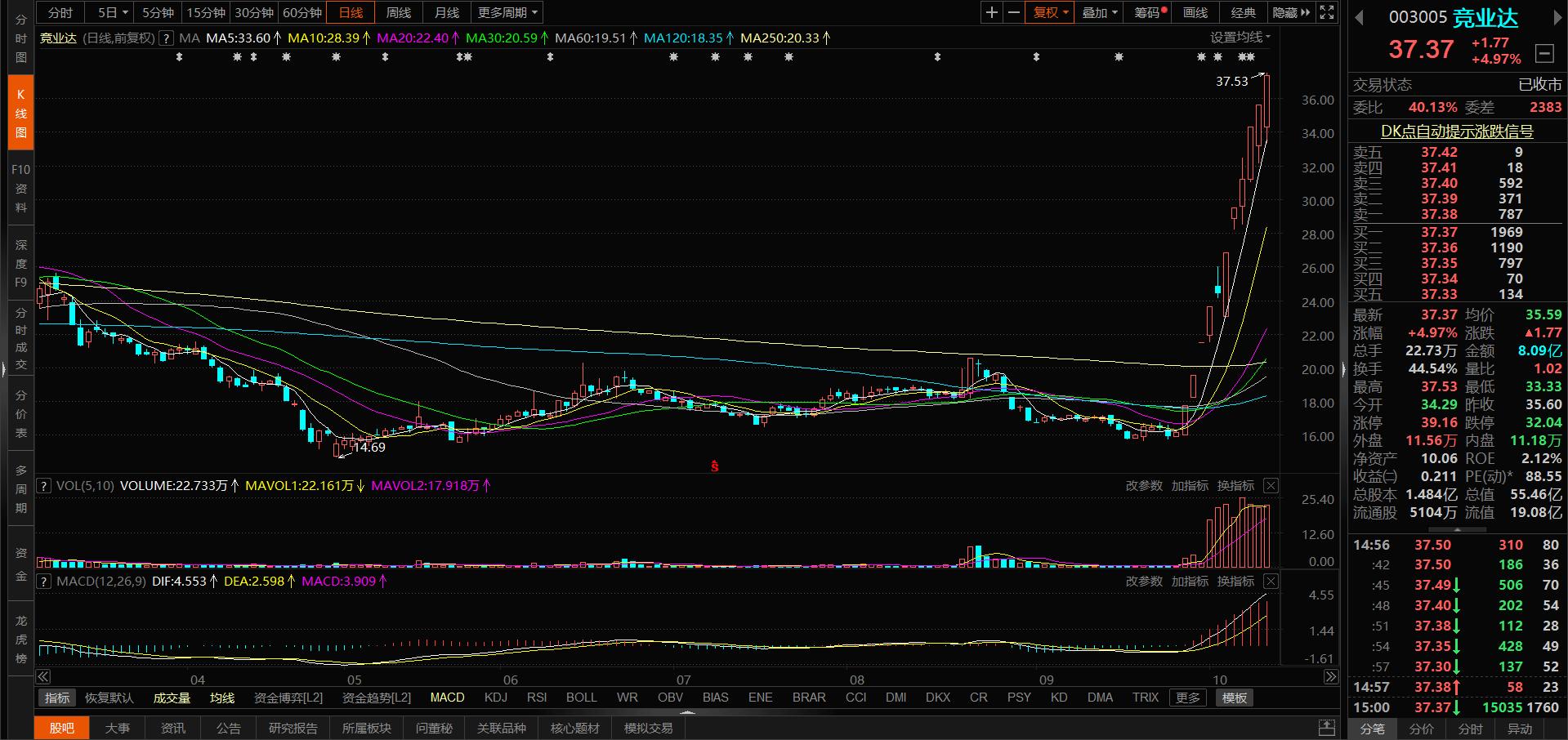Screen dimensions: 1568x740
Task: Open 更多 indicators dropdown
Action: point(1188,698)
